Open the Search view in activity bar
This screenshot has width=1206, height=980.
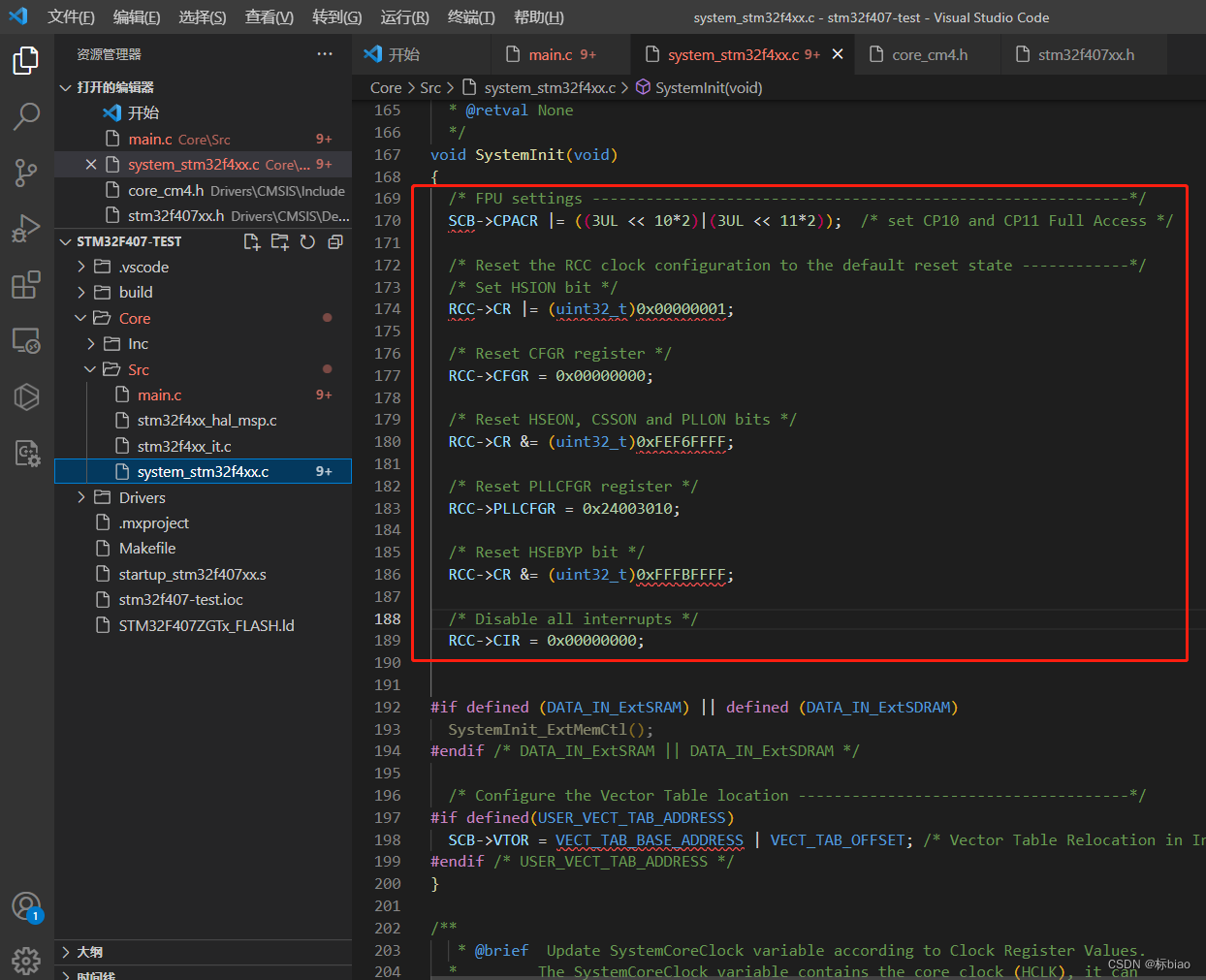26,116
